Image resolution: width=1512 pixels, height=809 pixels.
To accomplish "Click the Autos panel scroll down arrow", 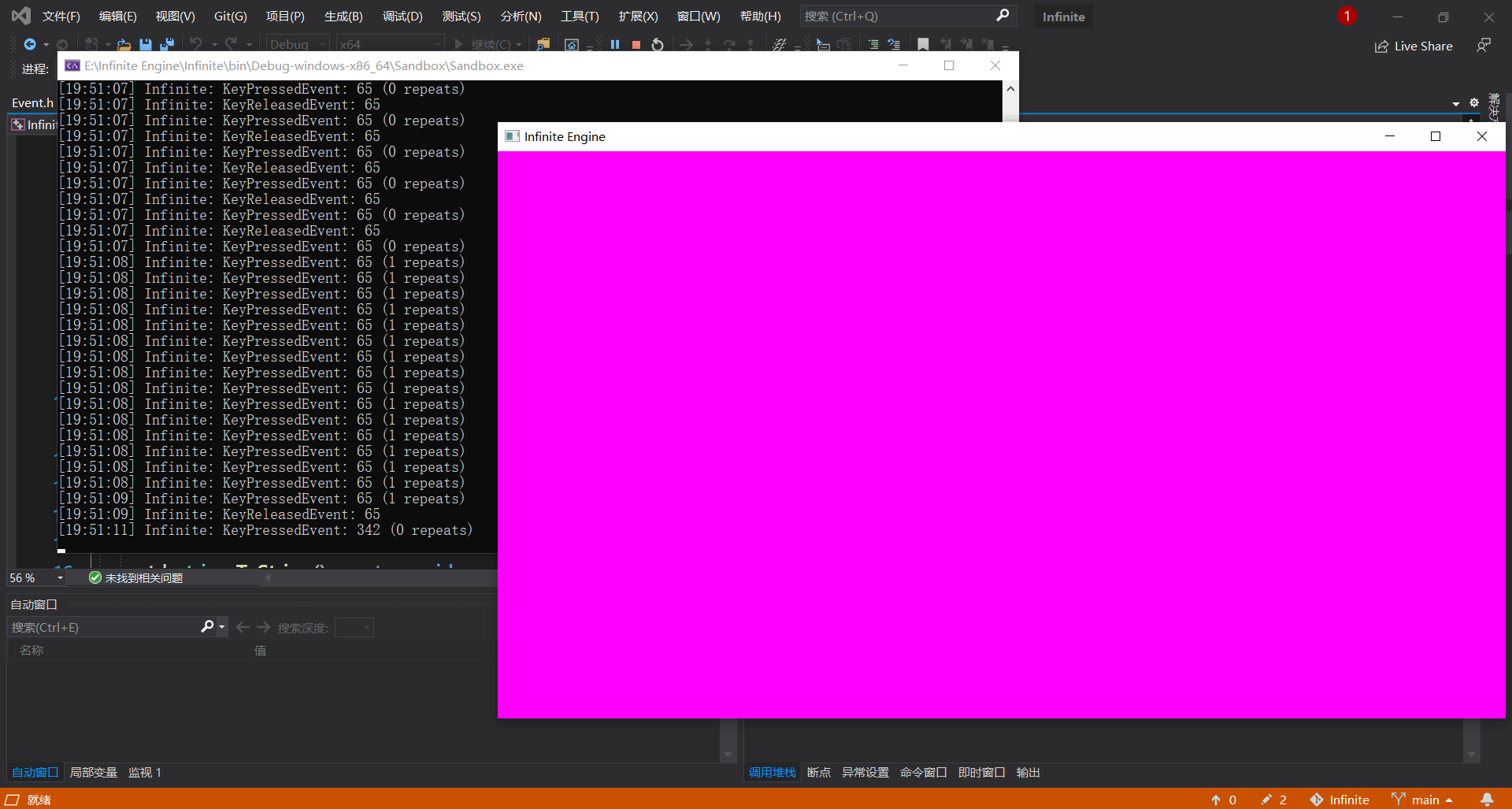I will (x=728, y=755).
